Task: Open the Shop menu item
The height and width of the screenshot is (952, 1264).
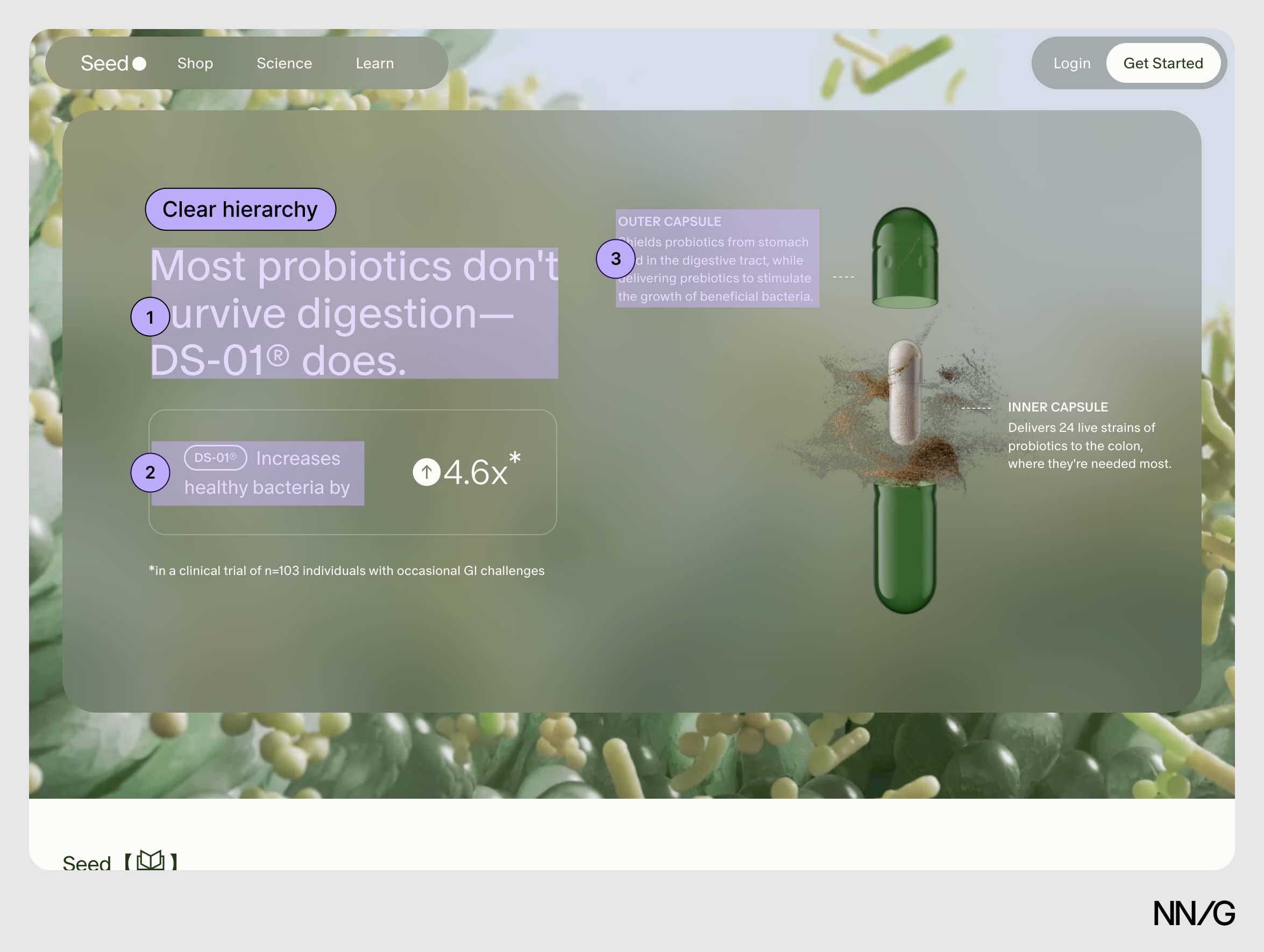Action: 195,63
